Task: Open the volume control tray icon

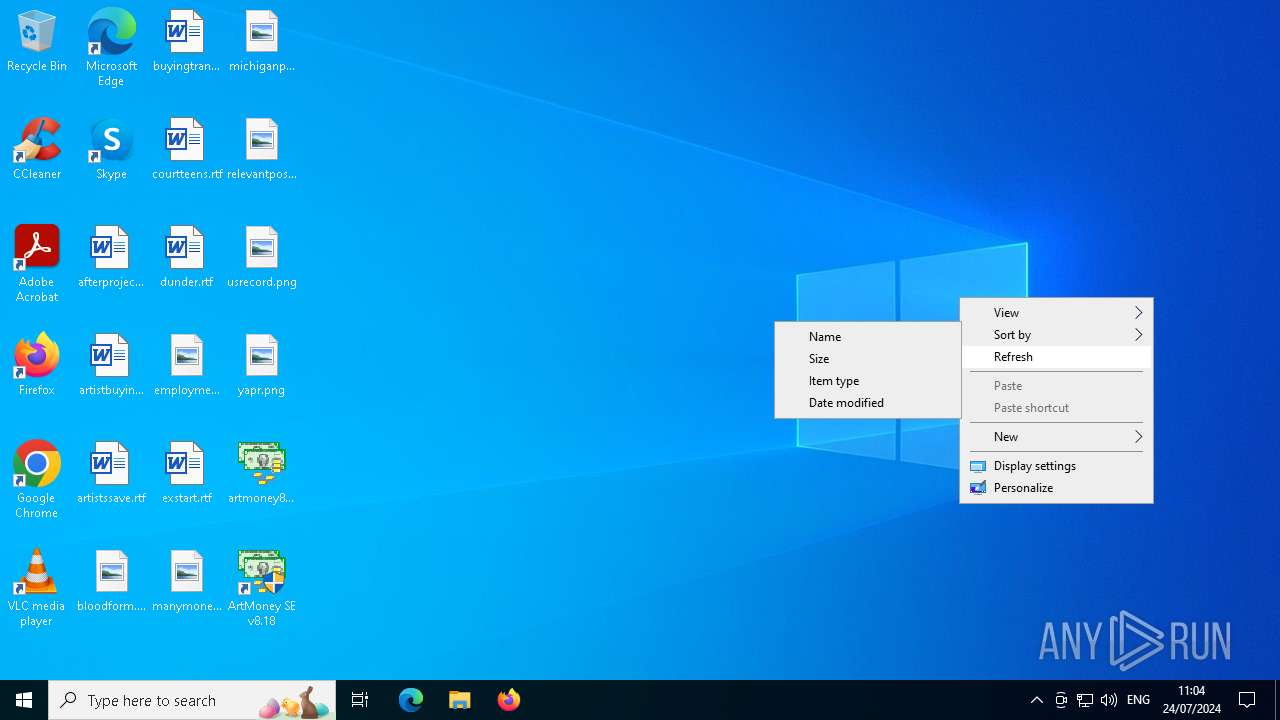Action: click(1109, 700)
